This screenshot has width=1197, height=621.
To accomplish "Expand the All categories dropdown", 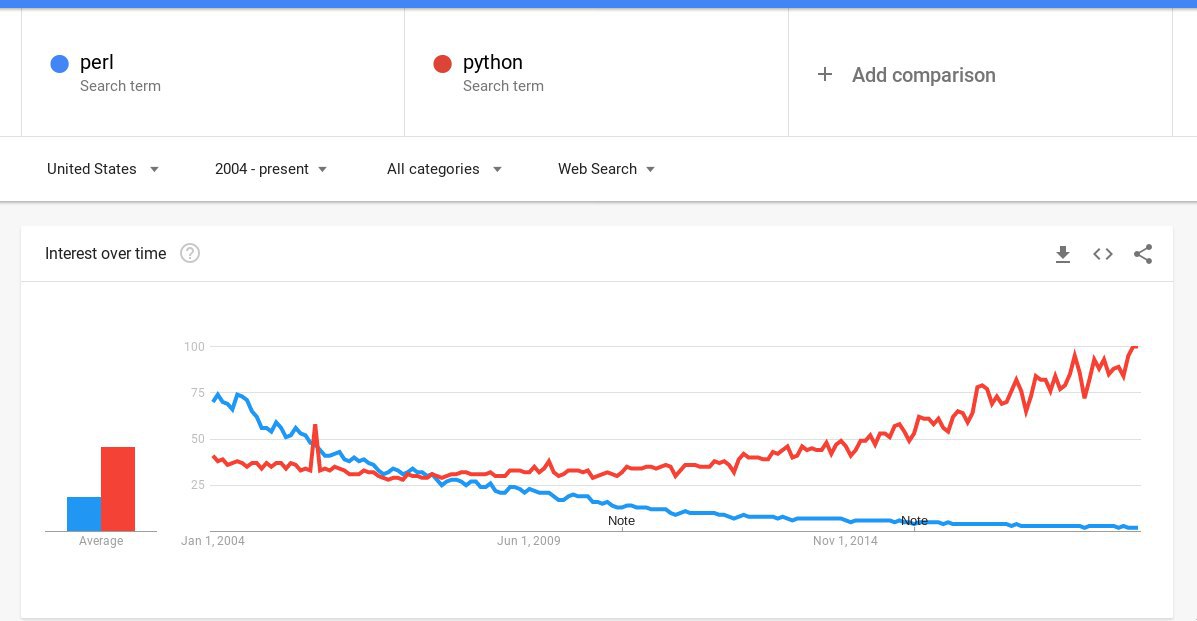I will point(444,169).
